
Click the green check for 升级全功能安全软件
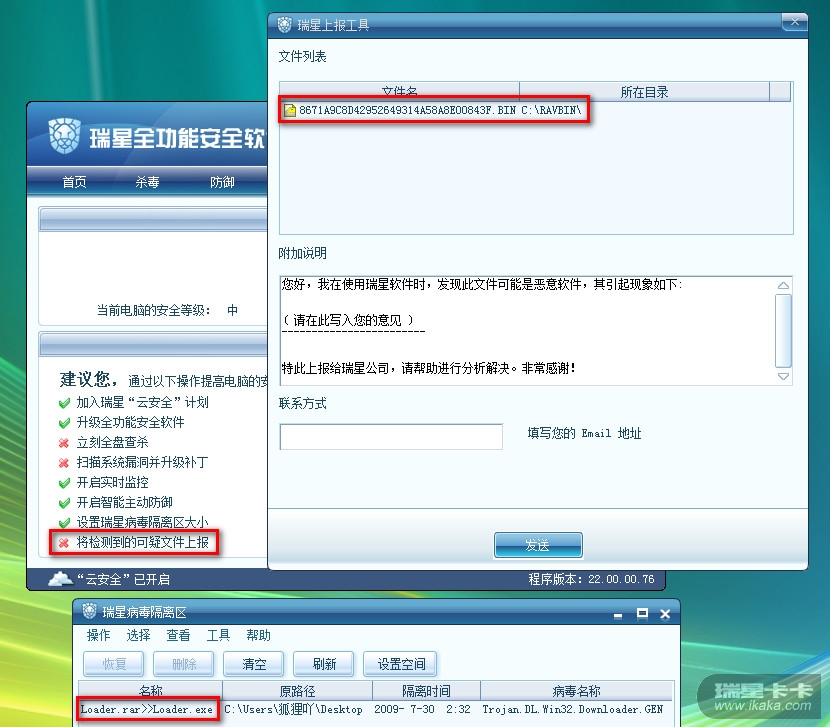click(x=64, y=423)
